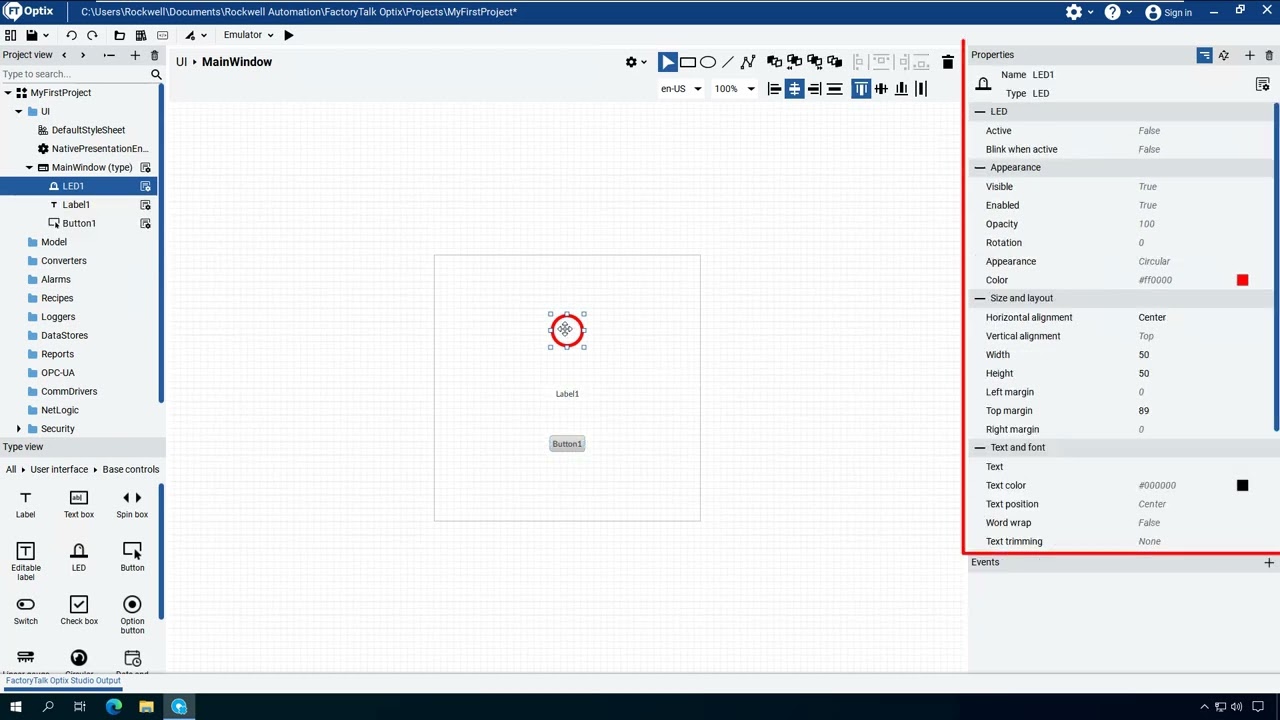This screenshot has width=1280, height=720.
Task: Select the DefaultStyleSheet item
Action: click(x=88, y=130)
